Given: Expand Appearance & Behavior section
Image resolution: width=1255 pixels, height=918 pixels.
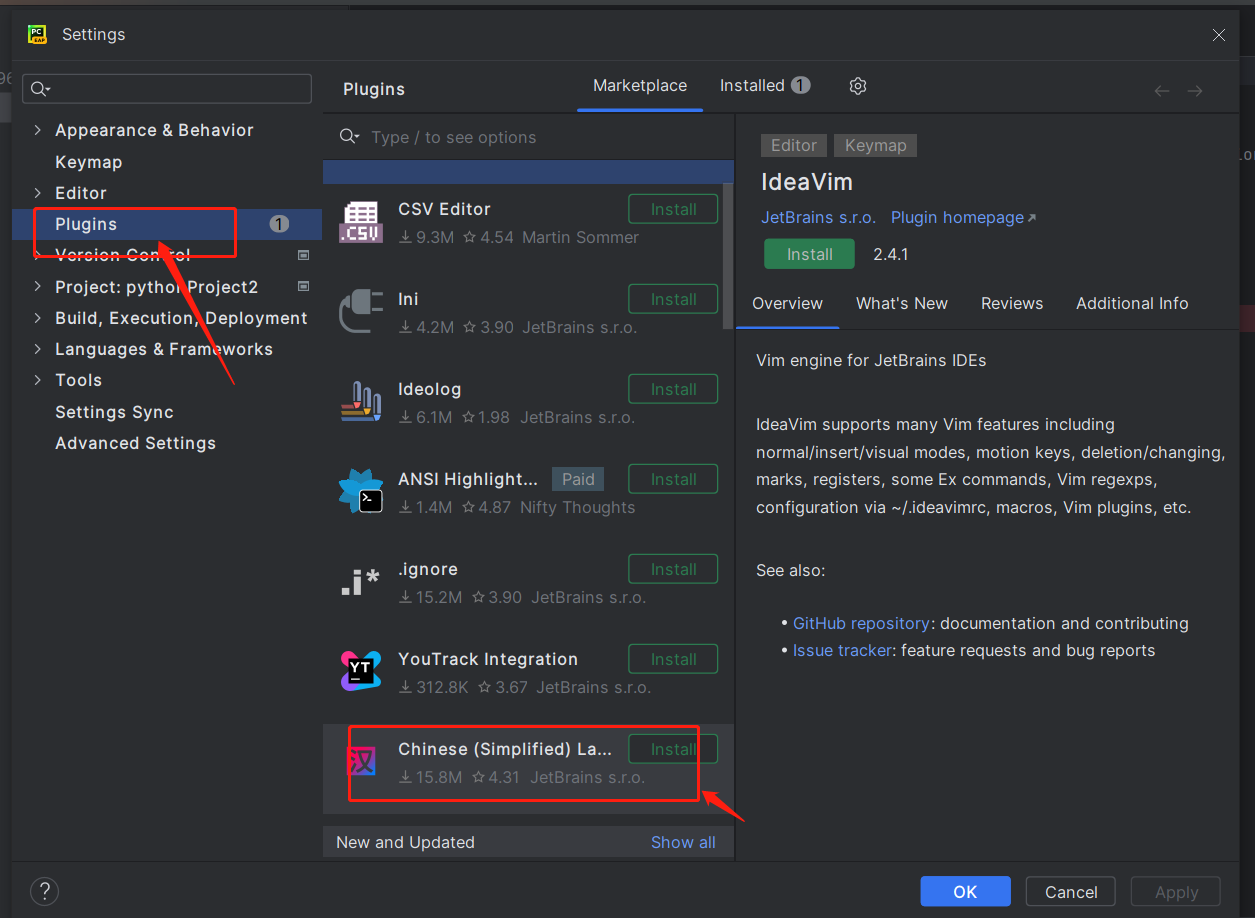Looking at the screenshot, I should tap(38, 130).
